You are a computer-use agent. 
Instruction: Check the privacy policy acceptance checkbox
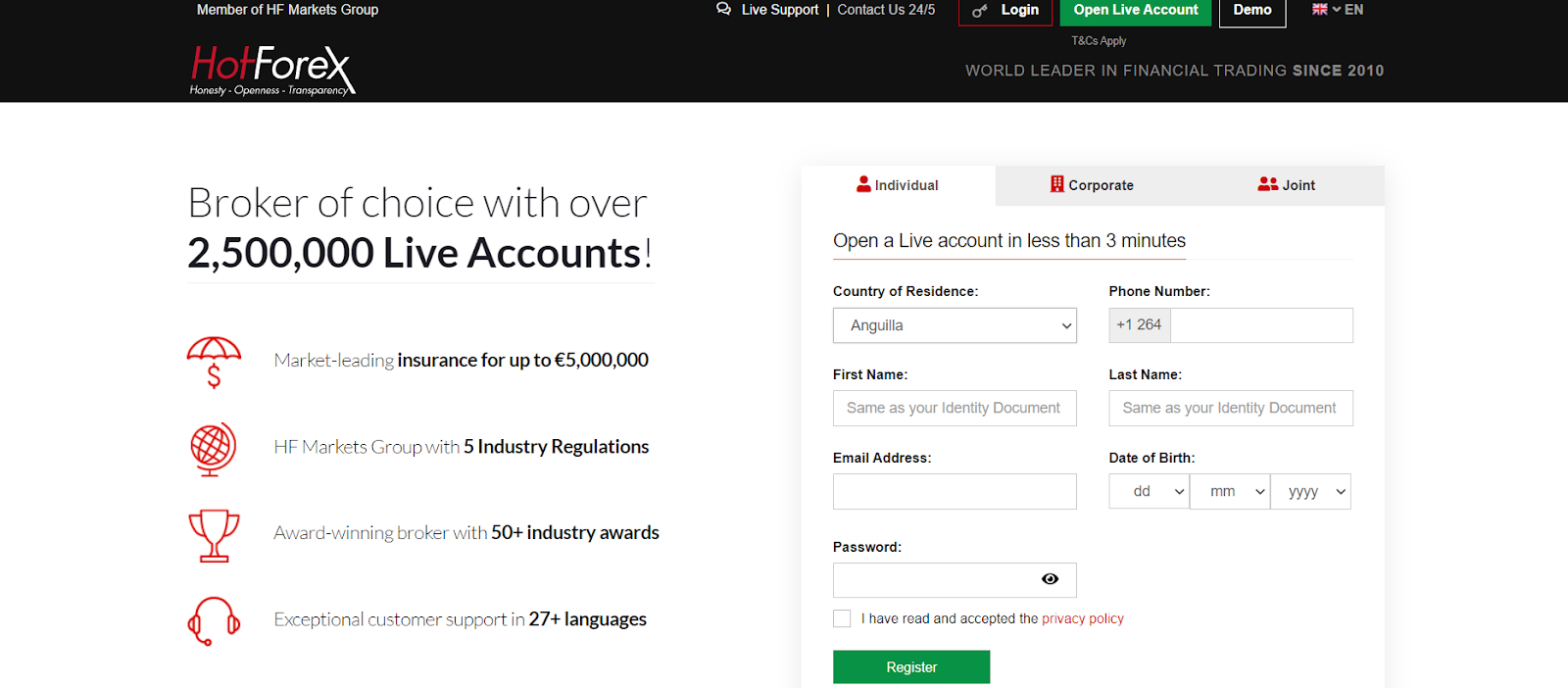[842, 618]
